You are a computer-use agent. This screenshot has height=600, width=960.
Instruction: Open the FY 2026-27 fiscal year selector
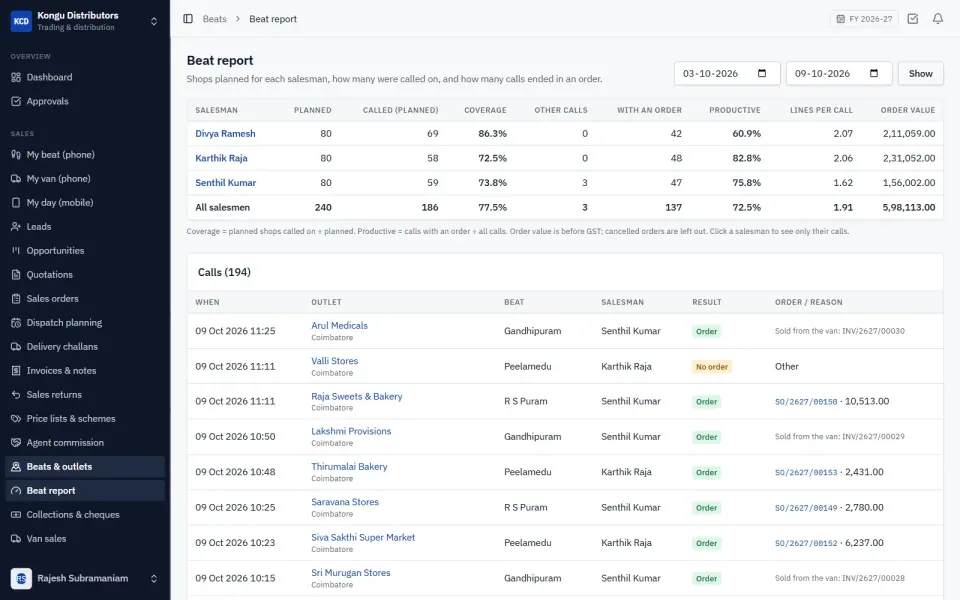(864, 19)
